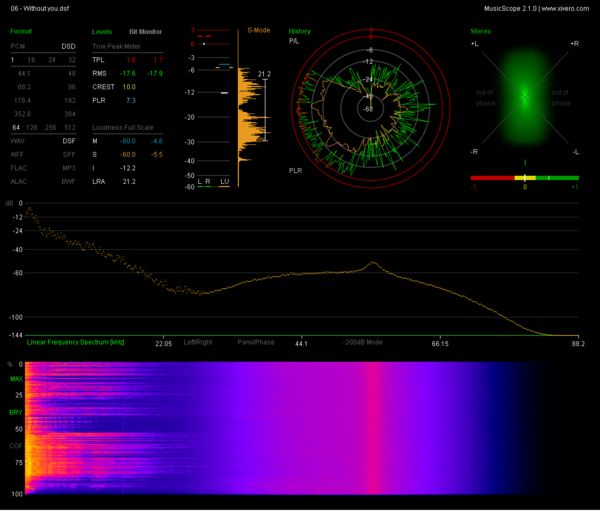This screenshot has height=511, width=600.
Task: Click the Bit Monitor label
Action: 145,32
